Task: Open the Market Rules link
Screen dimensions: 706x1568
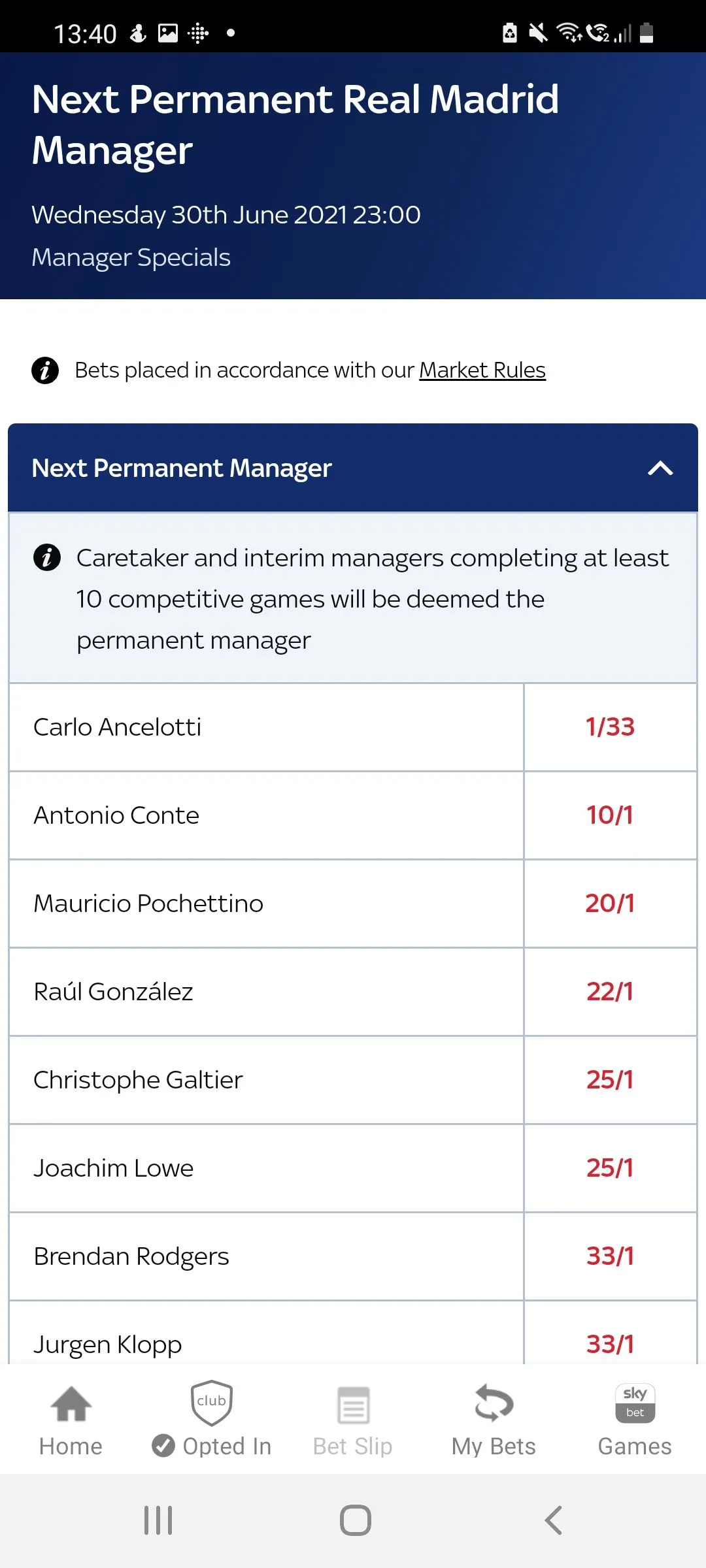Action: coord(482,370)
